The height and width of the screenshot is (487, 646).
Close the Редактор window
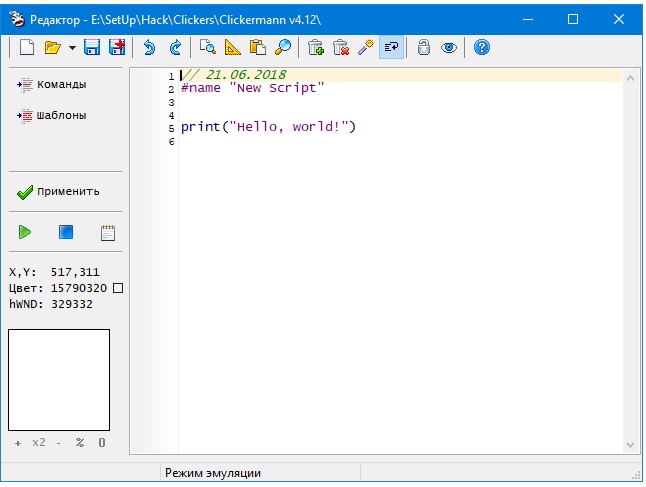[x=619, y=19]
